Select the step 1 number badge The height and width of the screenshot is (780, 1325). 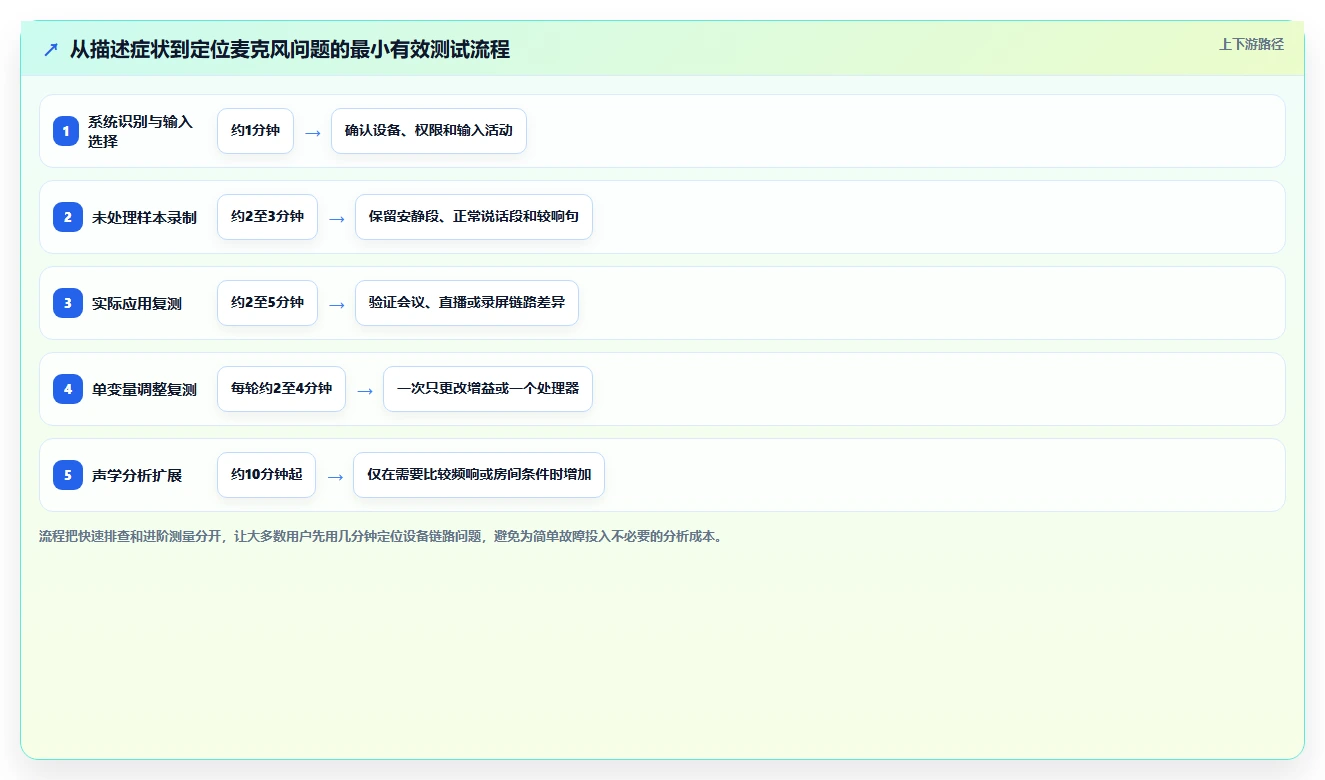click(66, 131)
